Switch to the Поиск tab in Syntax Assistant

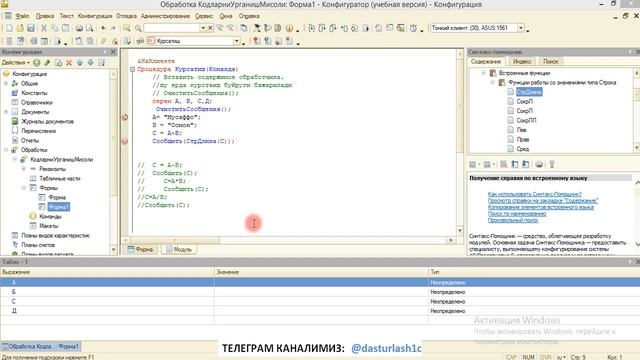550,62
